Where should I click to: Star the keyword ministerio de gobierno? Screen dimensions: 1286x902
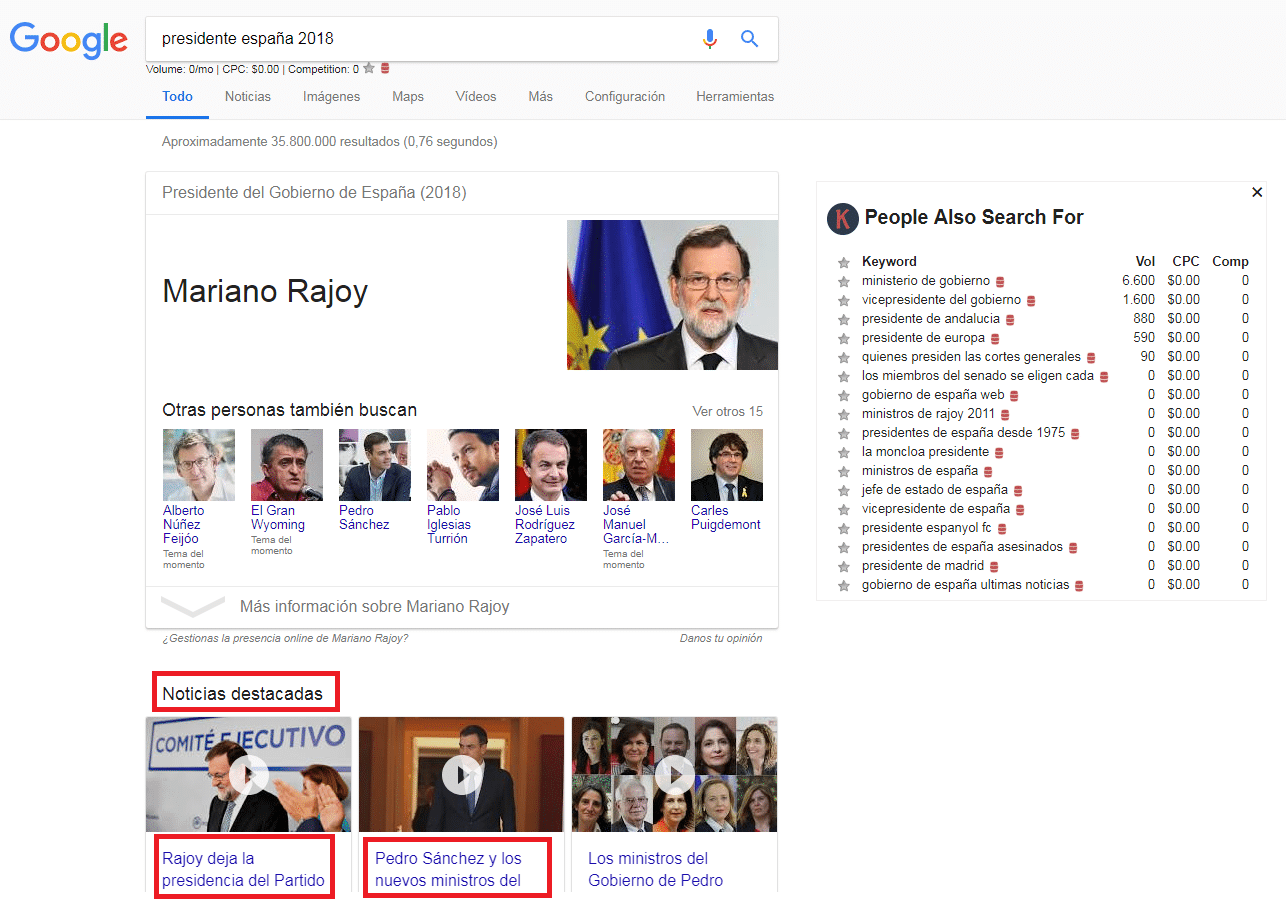(x=844, y=281)
